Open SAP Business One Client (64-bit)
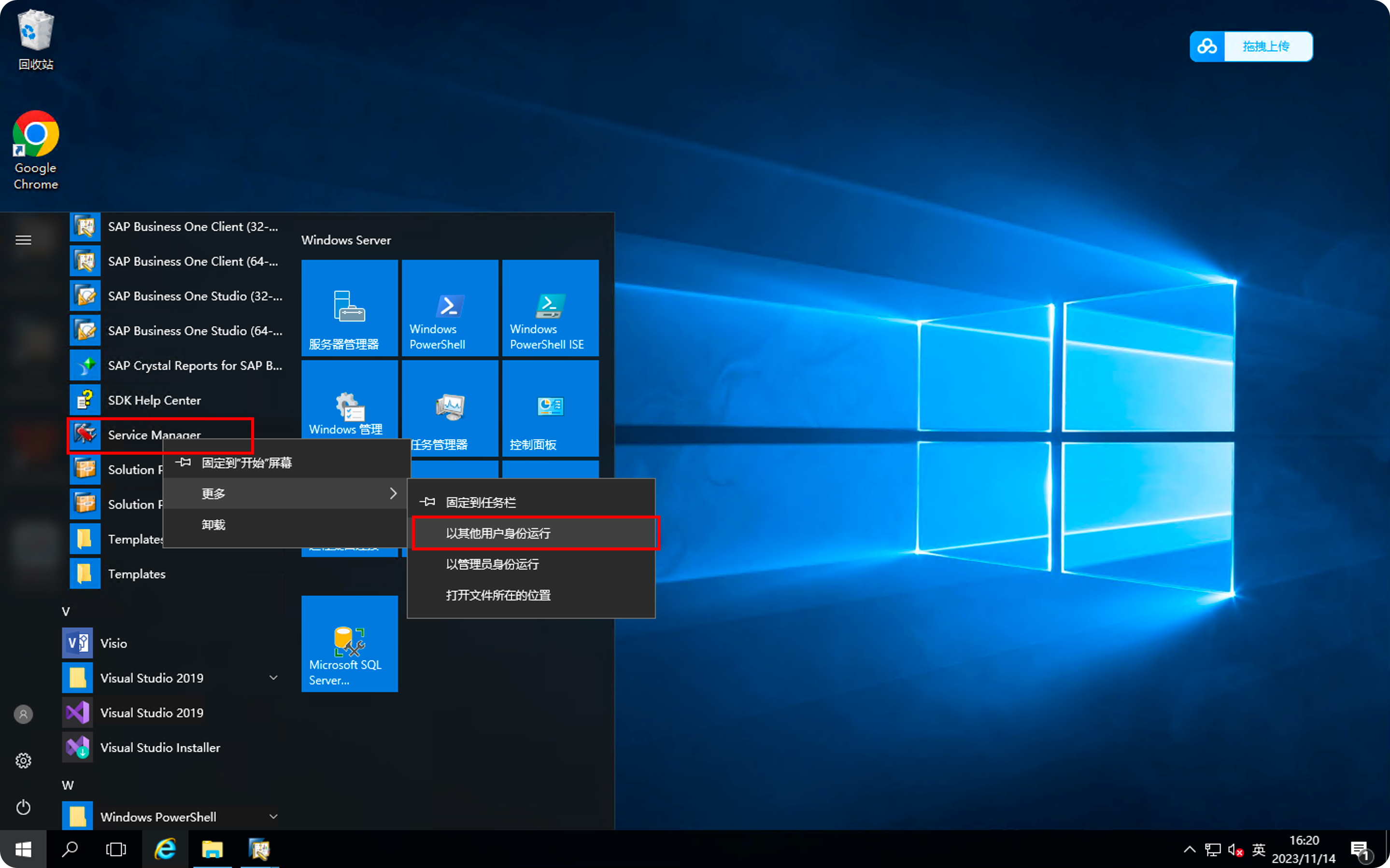Screen dimensions: 1390x868 (x=176, y=262)
